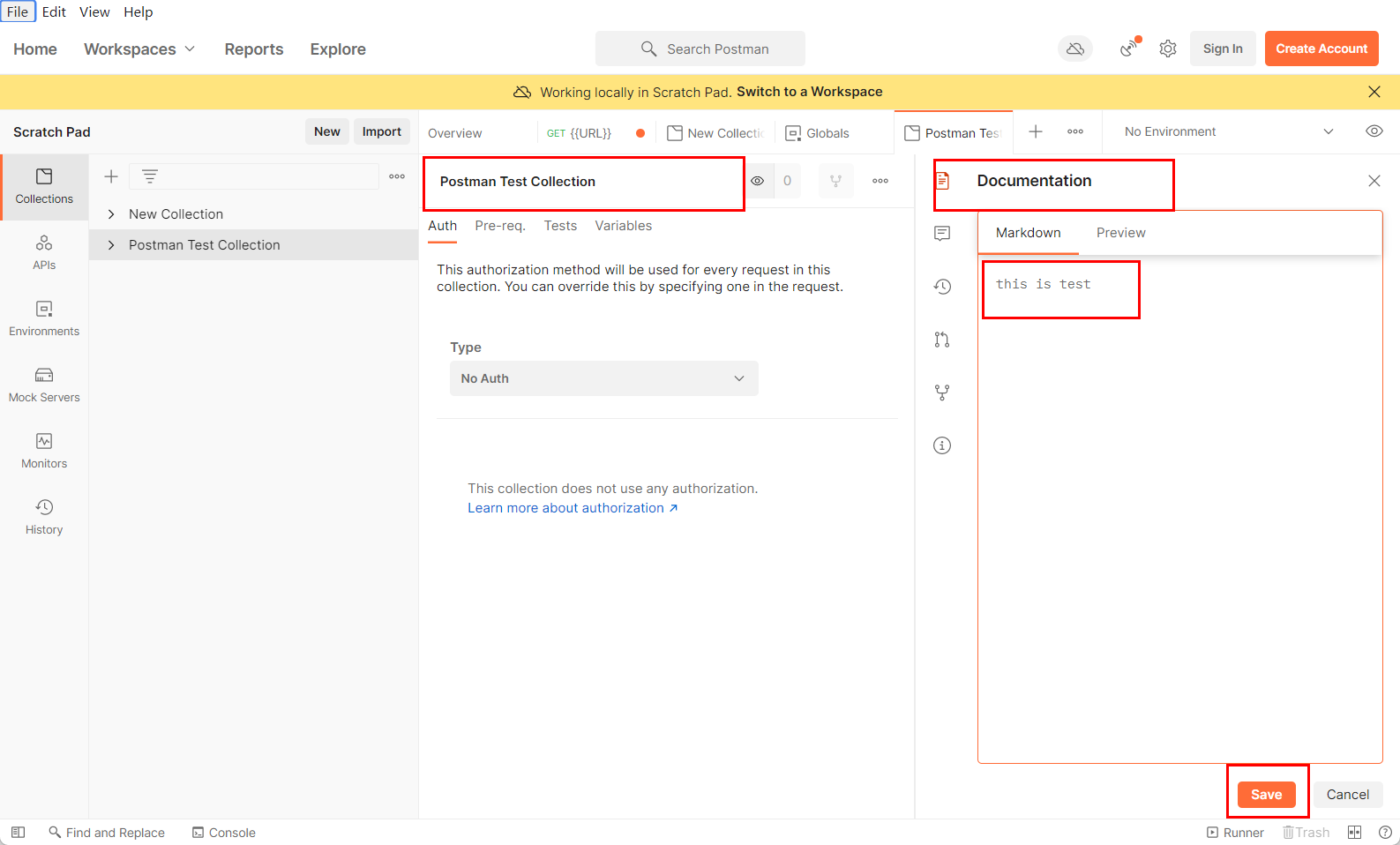Cancel the documentation edit
Screen dimensions: 1400x845
coord(1348,795)
